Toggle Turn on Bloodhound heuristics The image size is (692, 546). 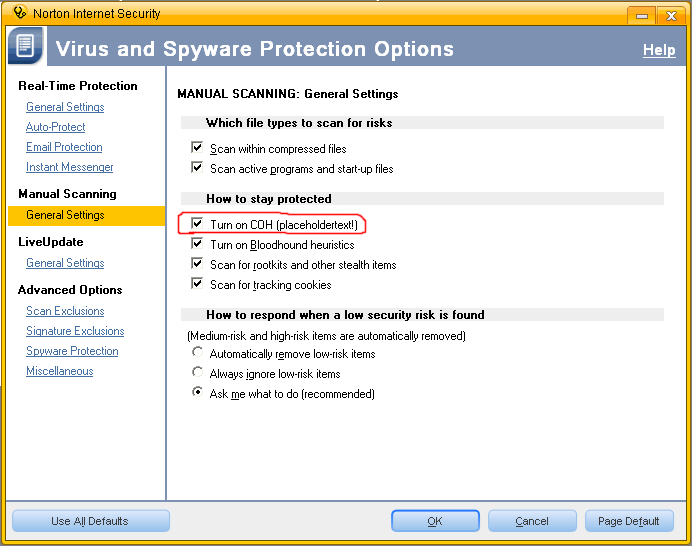pos(197,244)
